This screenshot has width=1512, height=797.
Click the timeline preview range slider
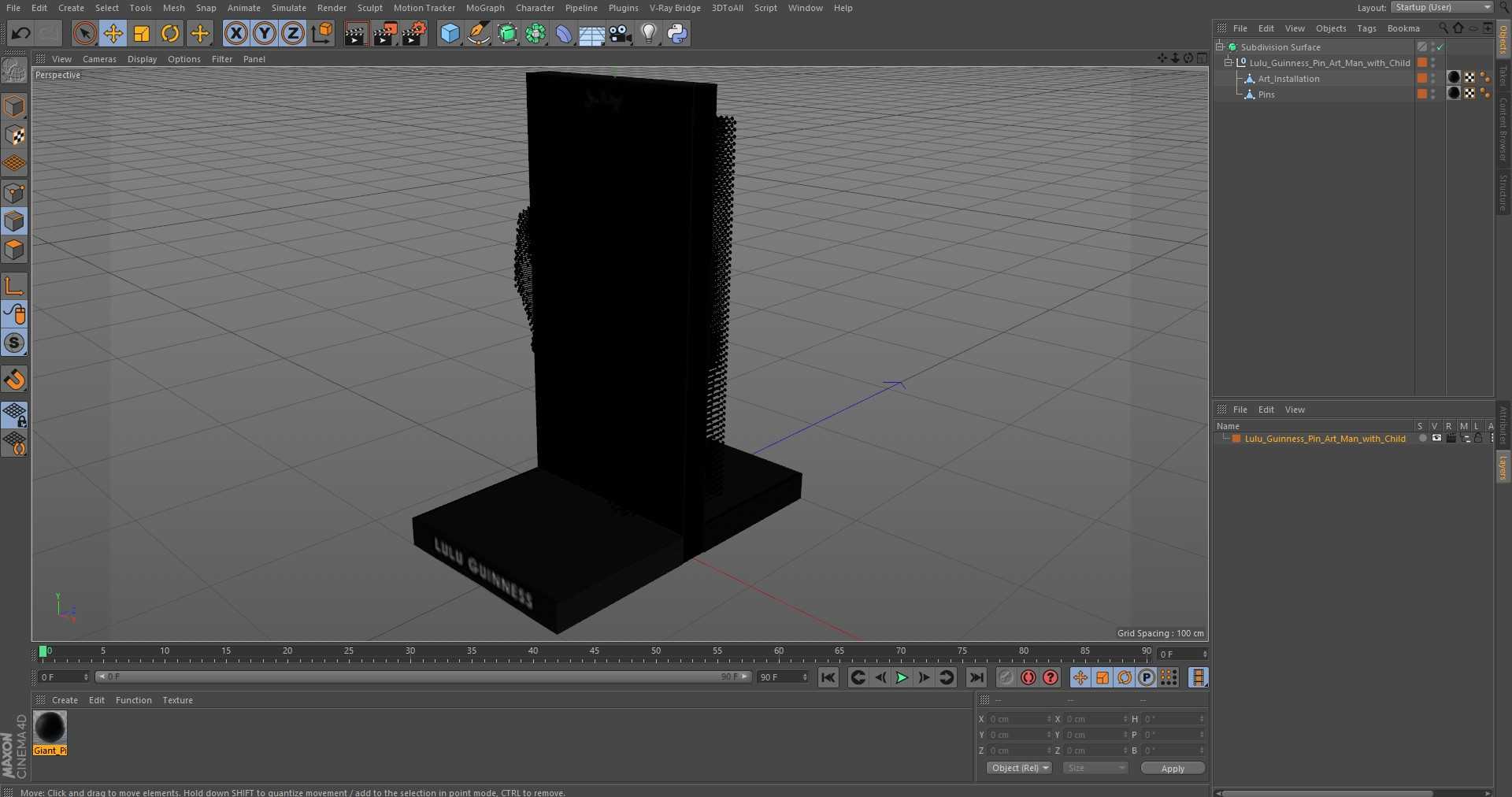424,677
